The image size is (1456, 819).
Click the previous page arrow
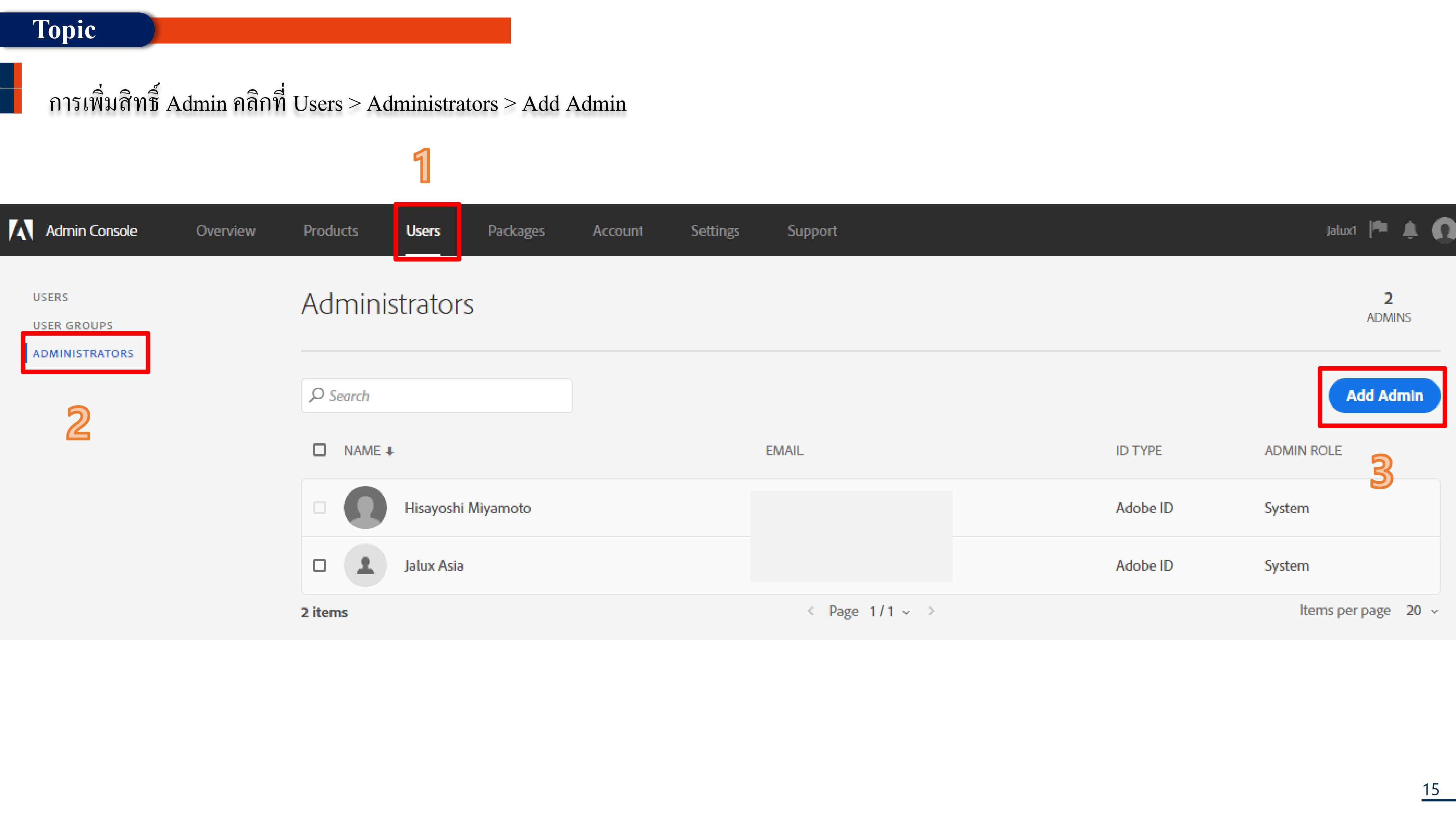coord(811,611)
